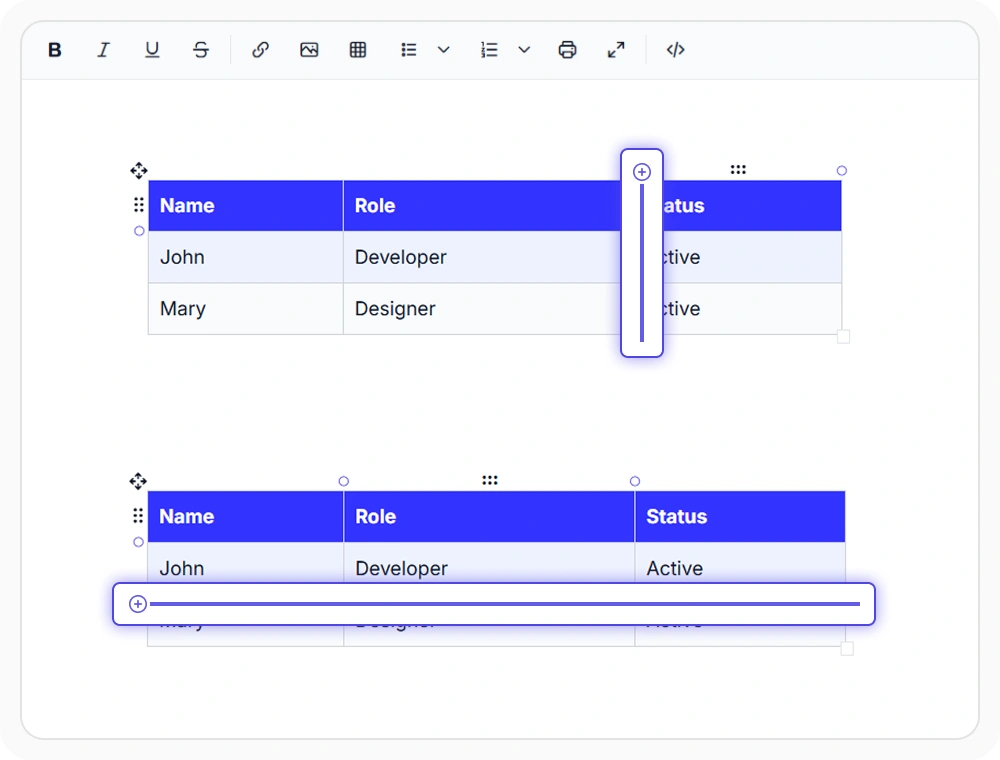Print the document
The width and height of the screenshot is (1000, 760).
click(x=568, y=50)
